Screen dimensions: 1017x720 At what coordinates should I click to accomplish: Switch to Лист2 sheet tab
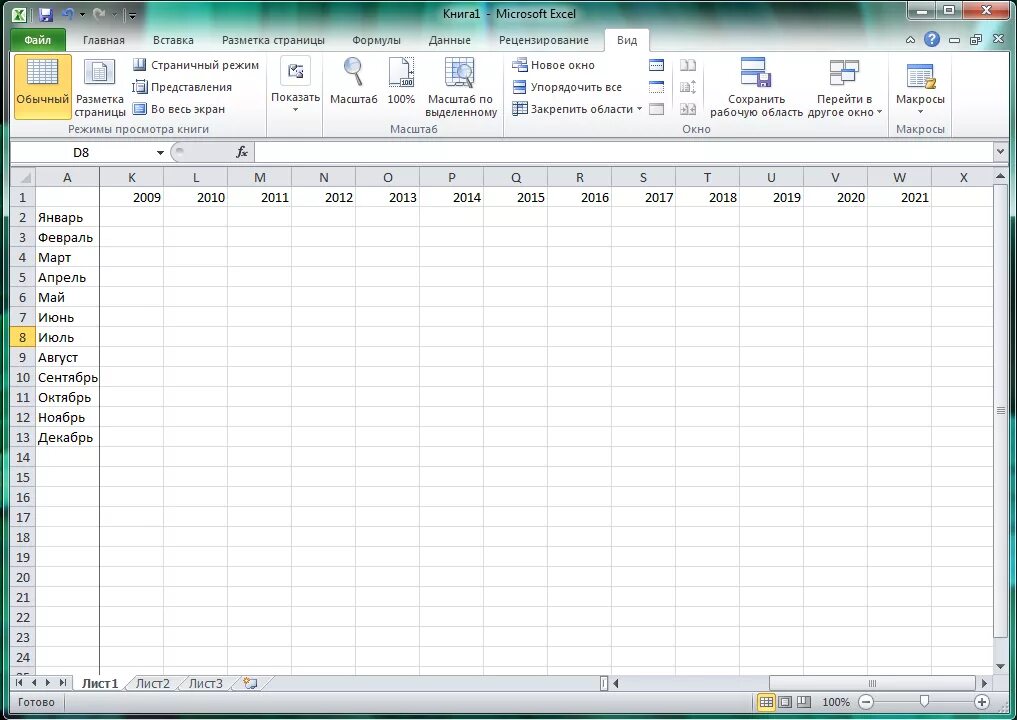[x=152, y=684]
